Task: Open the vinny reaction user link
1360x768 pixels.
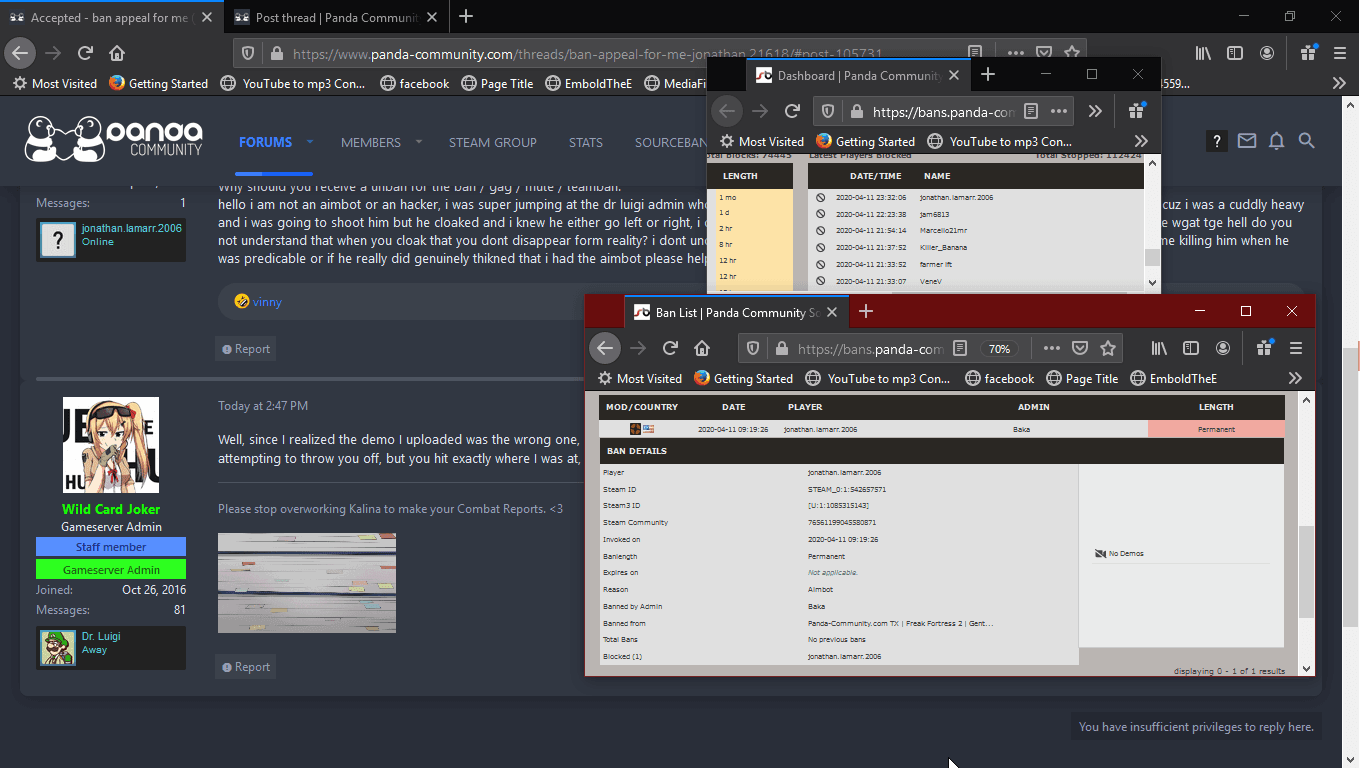Action: click(267, 301)
